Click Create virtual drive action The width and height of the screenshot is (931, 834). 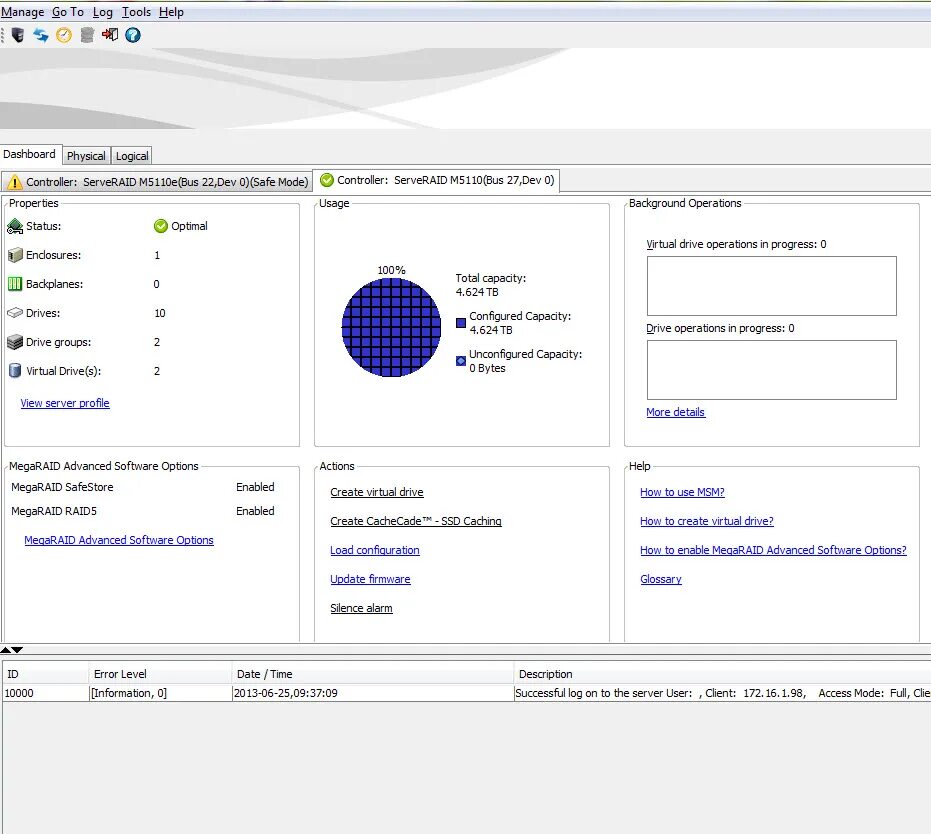click(377, 492)
